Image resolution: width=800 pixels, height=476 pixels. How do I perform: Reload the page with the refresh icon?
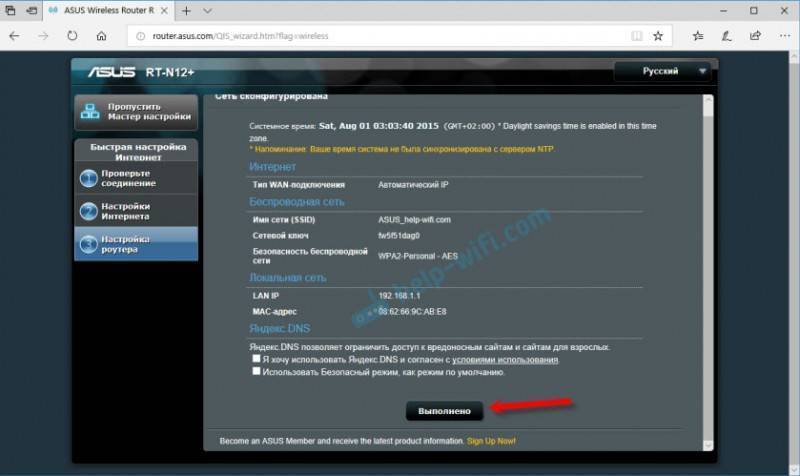(x=72, y=36)
